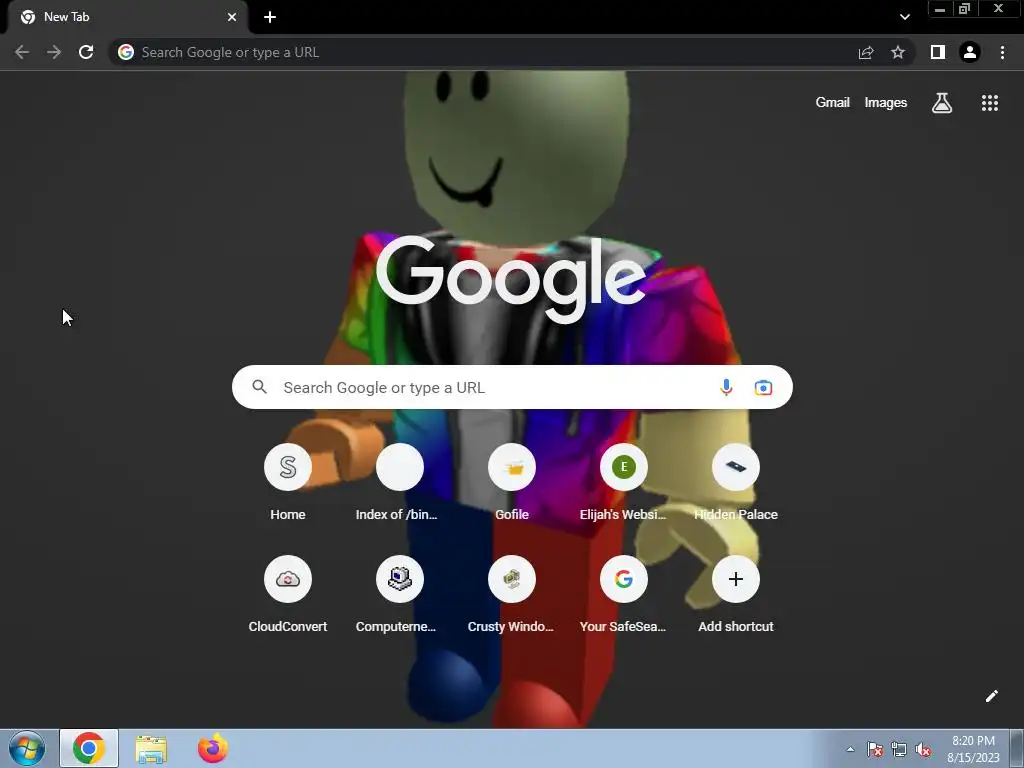Click the Chrome taskbar icon
1024x768 pixels.
[89, 748]
